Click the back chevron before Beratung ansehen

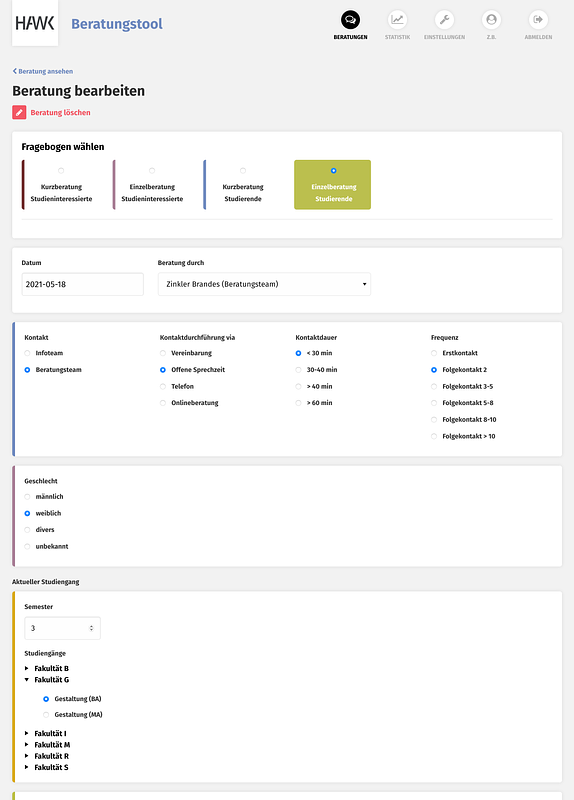[15, 71]
